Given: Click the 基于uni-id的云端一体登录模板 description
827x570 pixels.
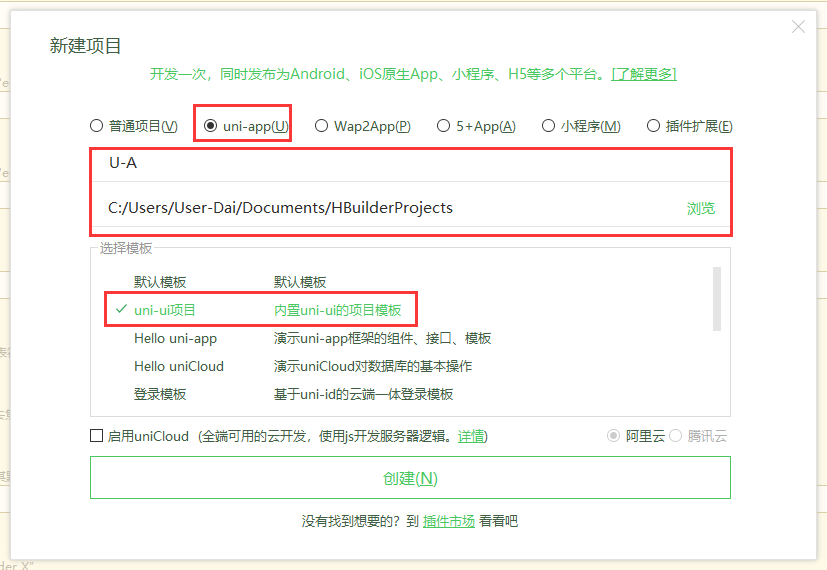Looking at the screenshot, I should click(363, 394).
